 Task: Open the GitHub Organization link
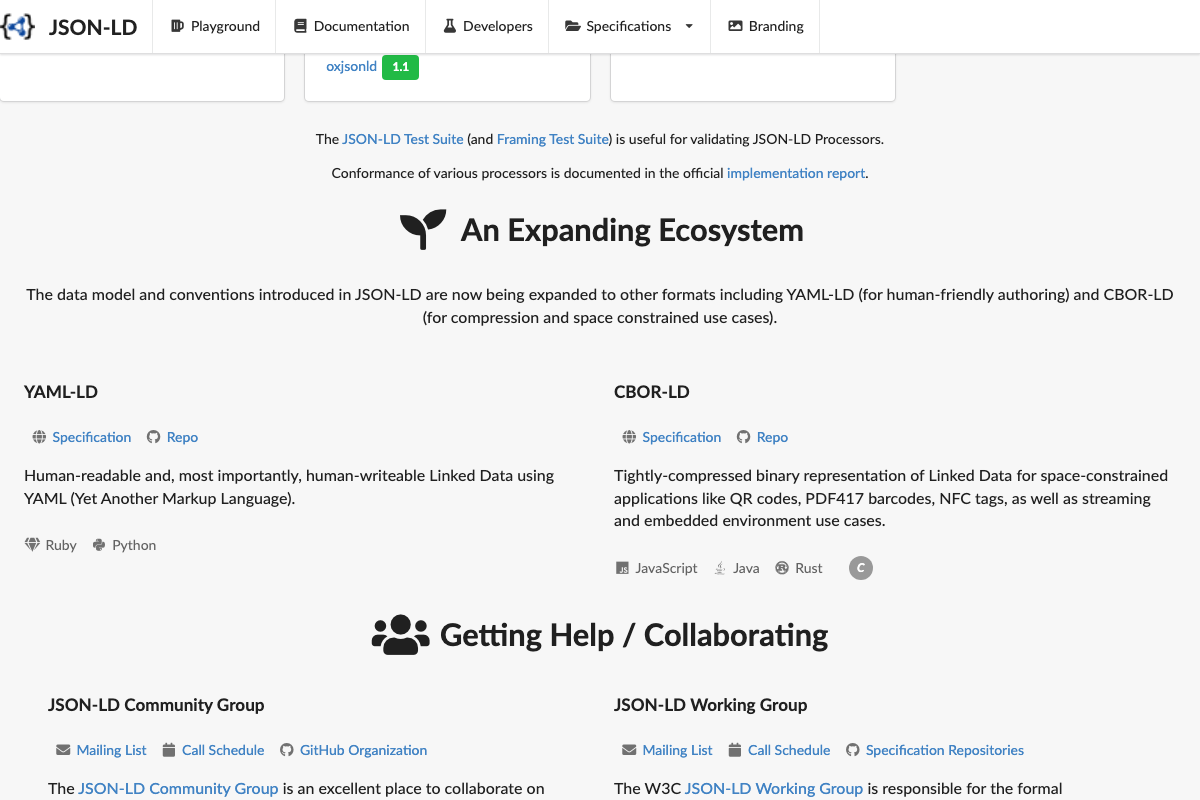click(364, 750)
